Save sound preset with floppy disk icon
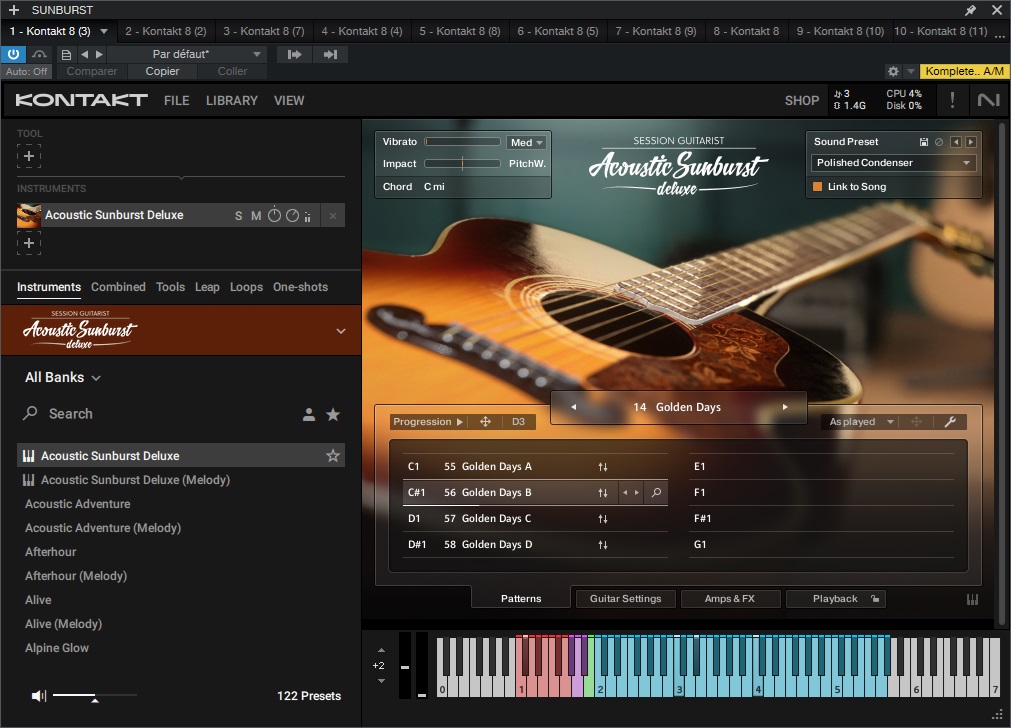This screenshot has width=1011, height=728. pos(924,142)
